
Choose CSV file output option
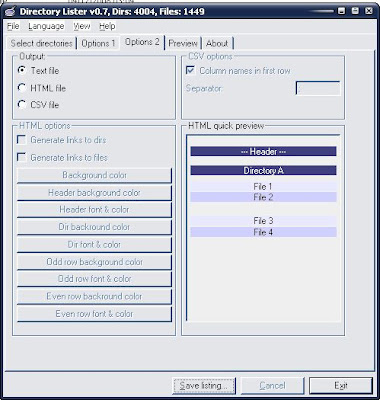click(38, 105)
